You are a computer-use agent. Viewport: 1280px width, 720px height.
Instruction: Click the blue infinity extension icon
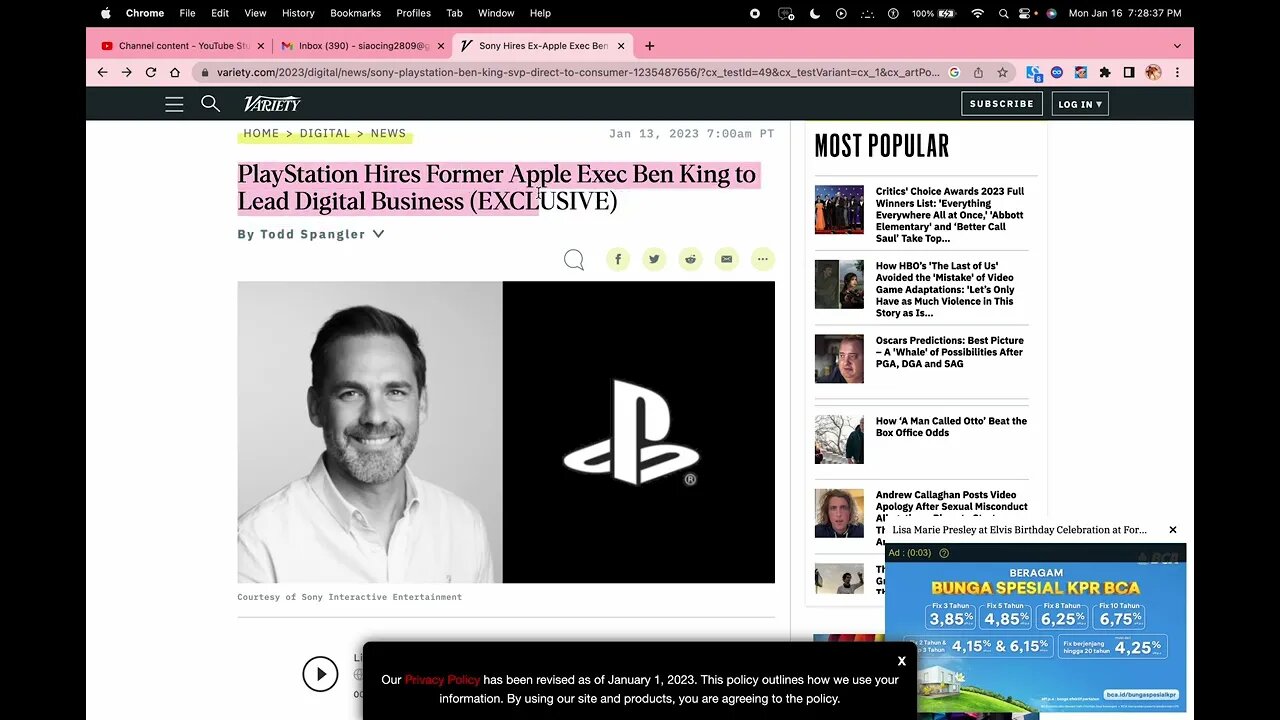click(1057, 72)
